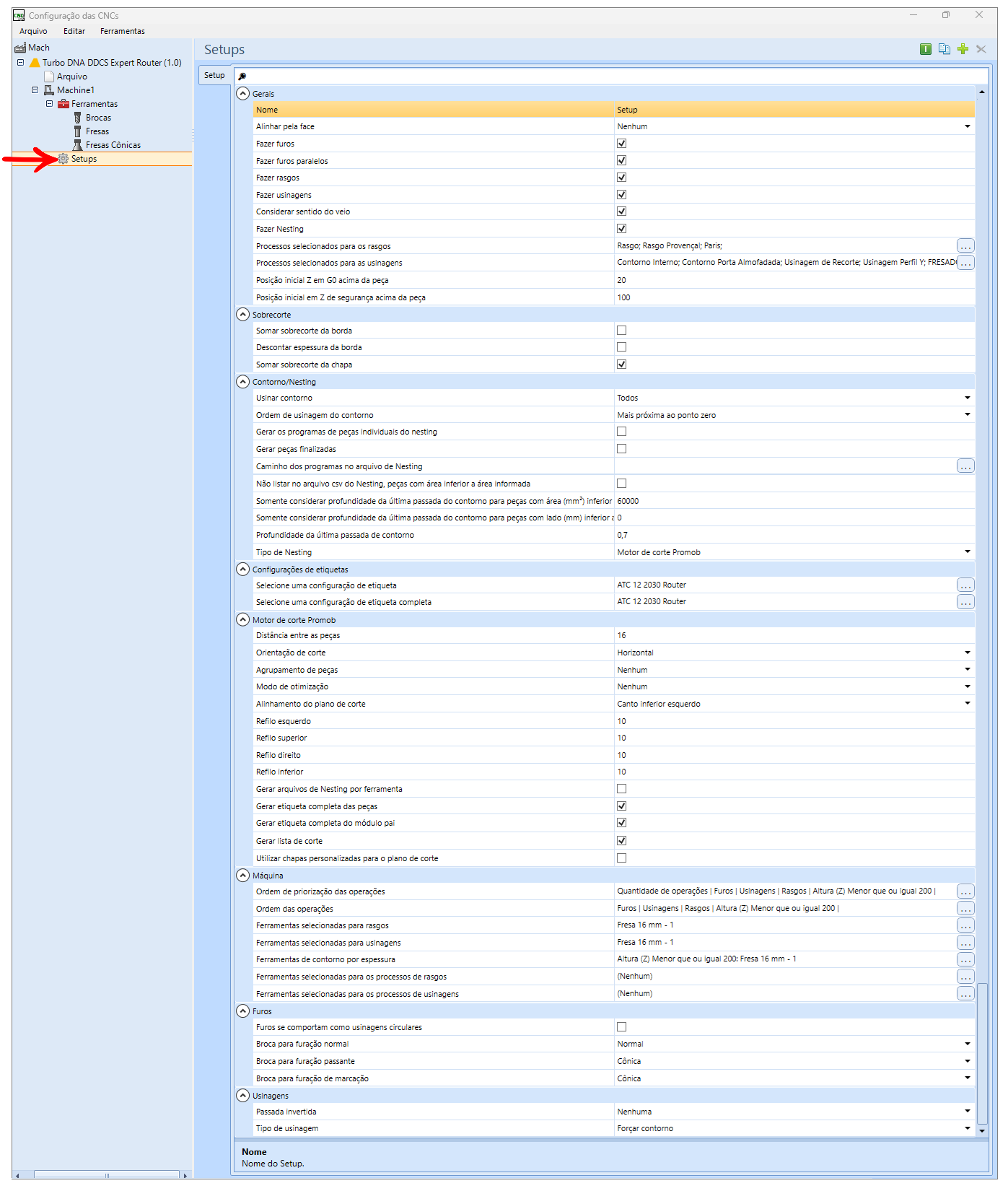1008x1191 pixels.
Task: Toggle Gerar lista de corte checkbox
Action: point(621,841)
